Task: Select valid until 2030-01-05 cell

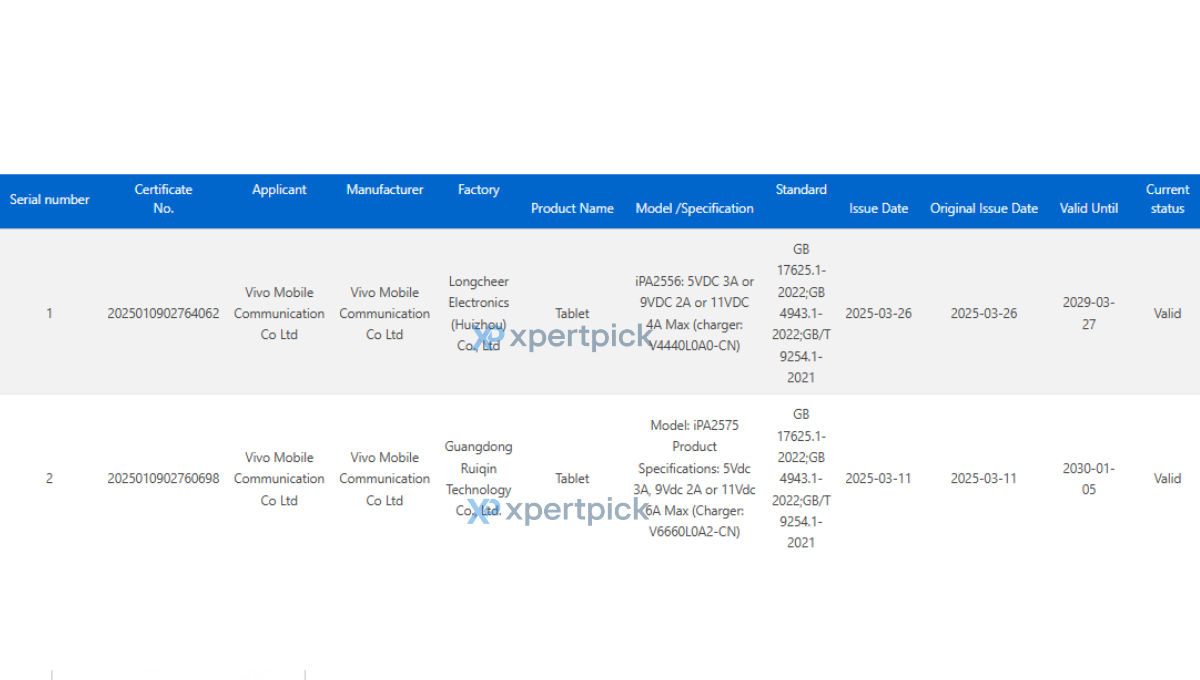Action: coord(1089,478)
